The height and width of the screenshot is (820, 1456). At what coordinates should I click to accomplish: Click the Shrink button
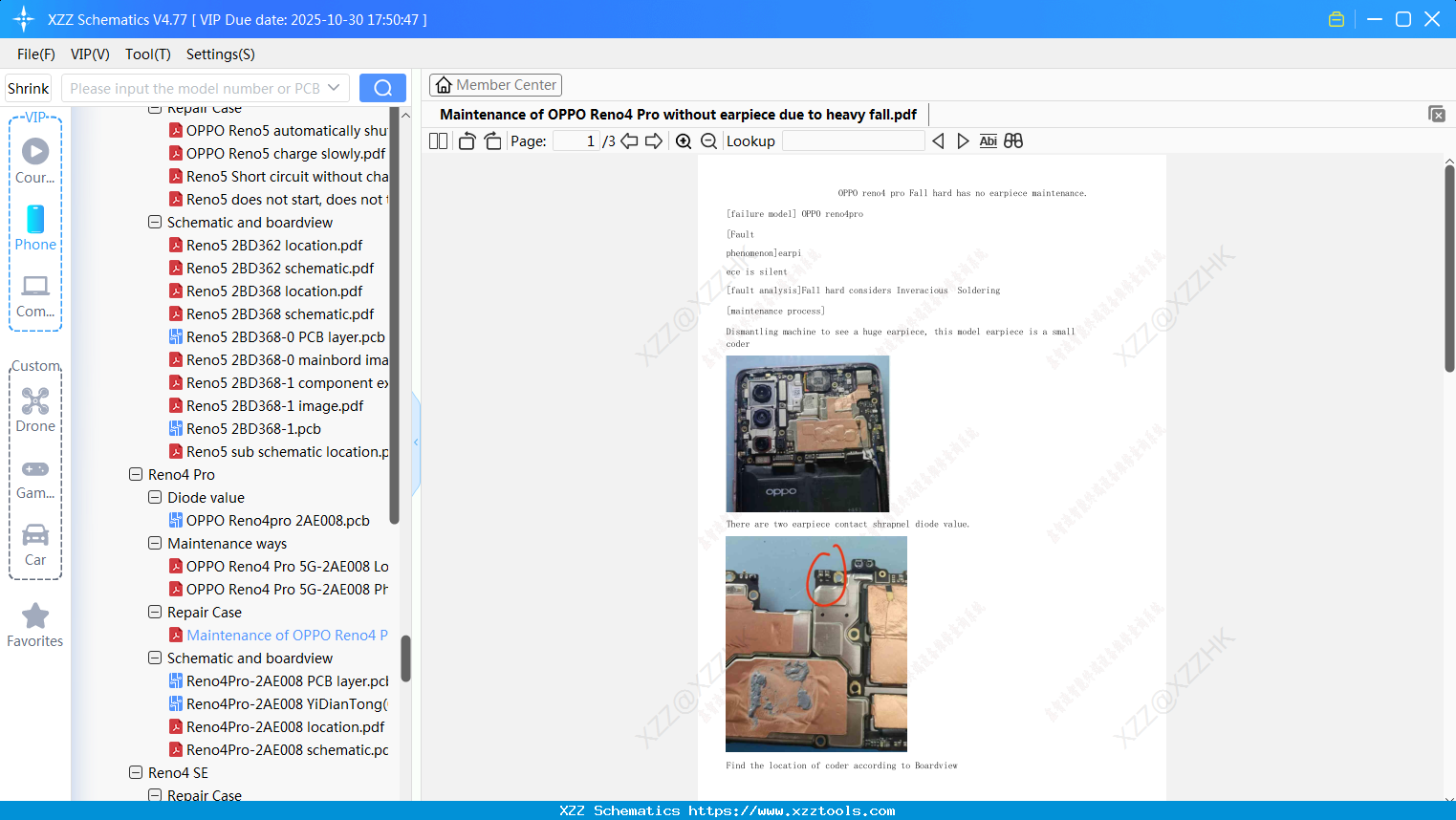[x=29, y=88]
